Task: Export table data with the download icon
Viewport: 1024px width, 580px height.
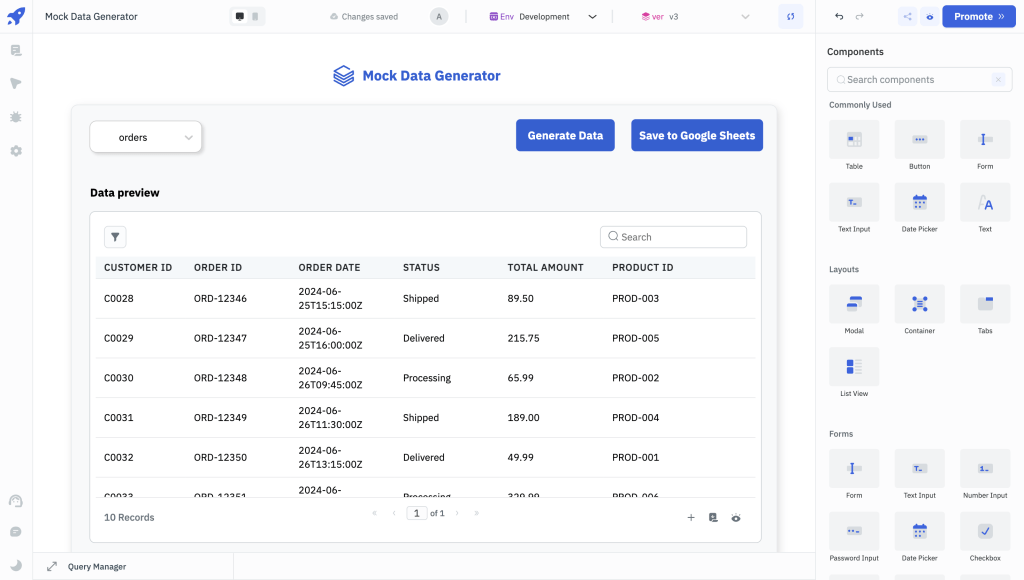Action: tap(713, 518)
